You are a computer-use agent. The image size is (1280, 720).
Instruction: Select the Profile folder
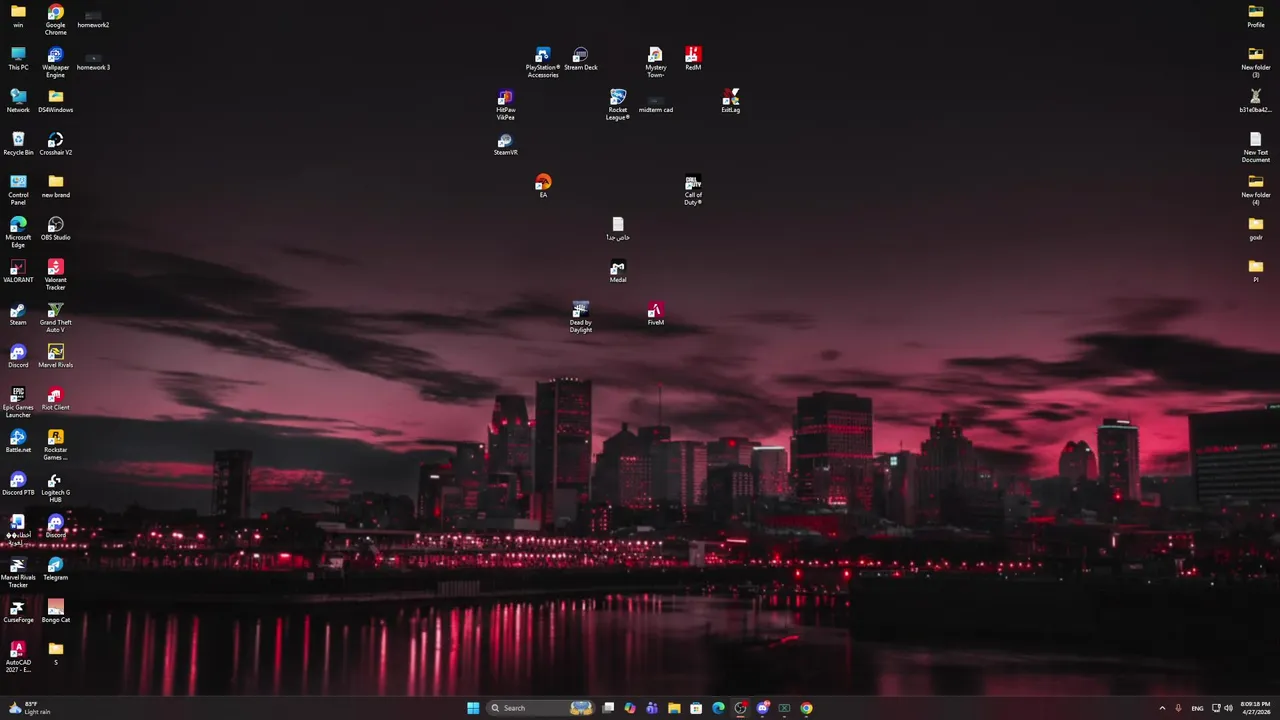(1256, 16)
